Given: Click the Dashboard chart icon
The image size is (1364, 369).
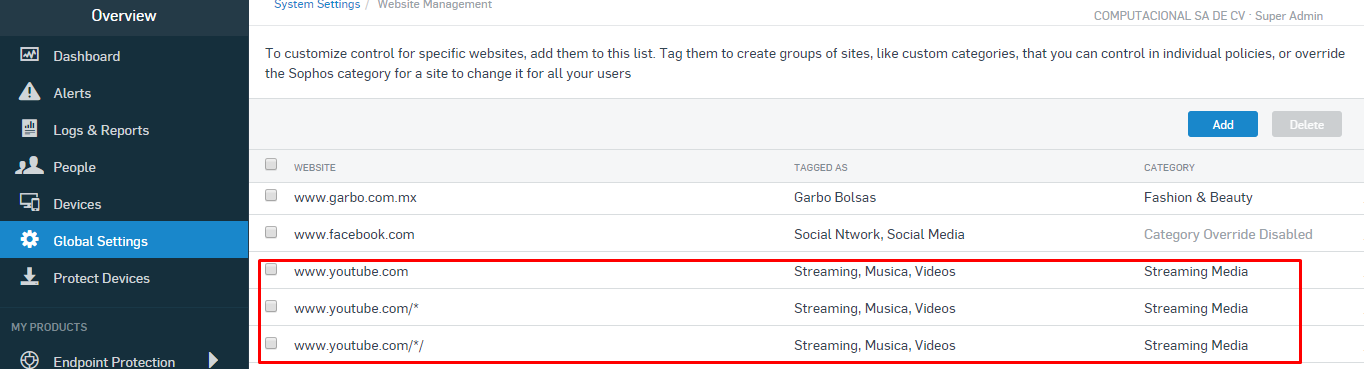Looking at the screenshot, I should [x=30, y=56].
